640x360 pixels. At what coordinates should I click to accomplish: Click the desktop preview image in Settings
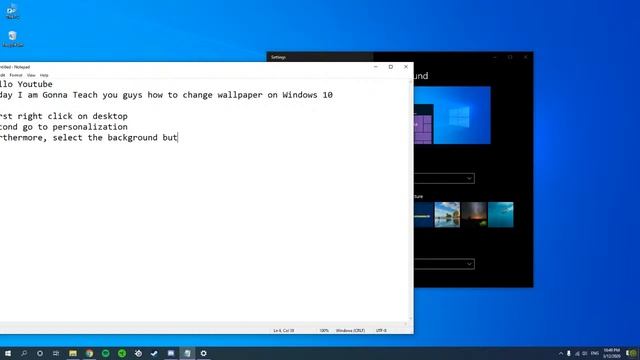pos(452,115)
